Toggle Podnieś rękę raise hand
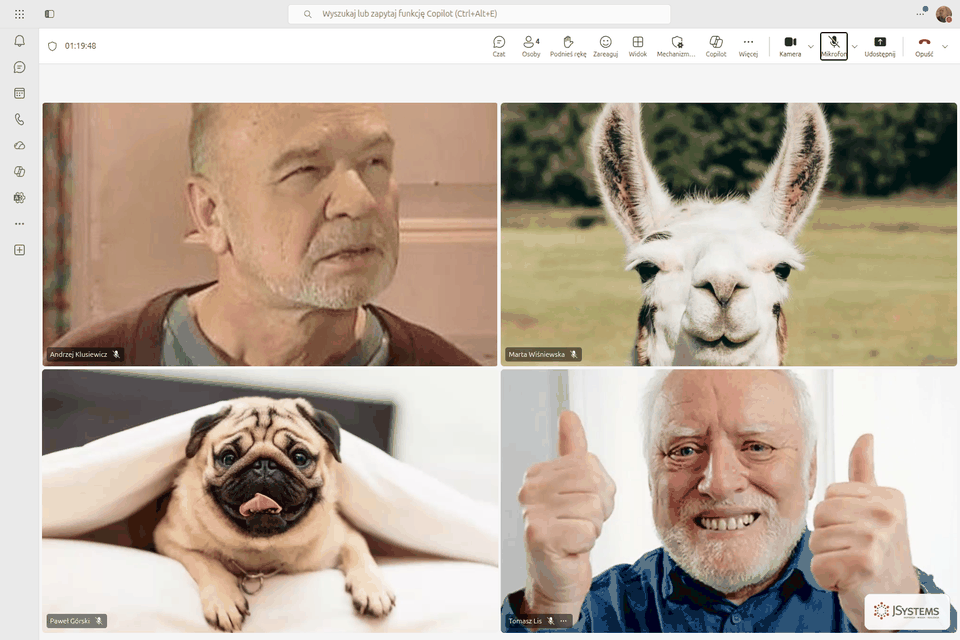Screen dimensions: 960x640 tap(568, 46)
